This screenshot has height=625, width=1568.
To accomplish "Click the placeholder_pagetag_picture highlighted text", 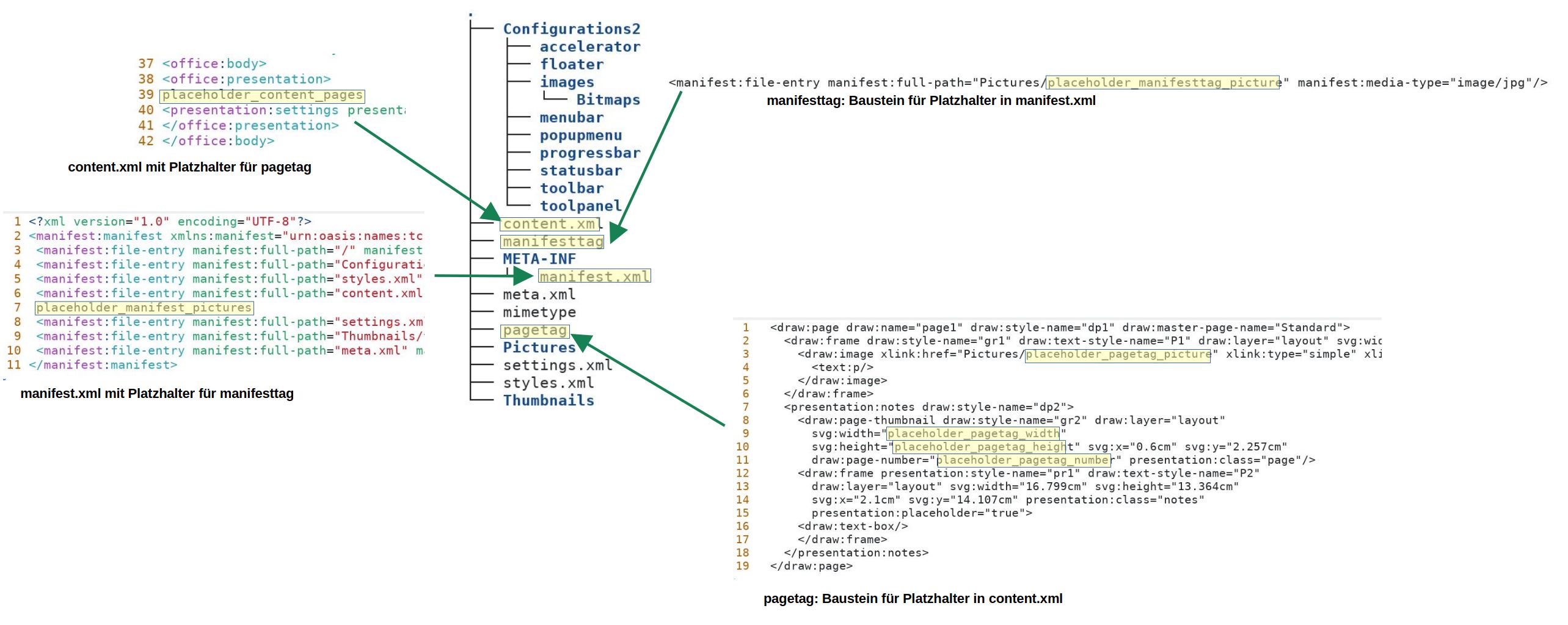I will coord(1117,354).
